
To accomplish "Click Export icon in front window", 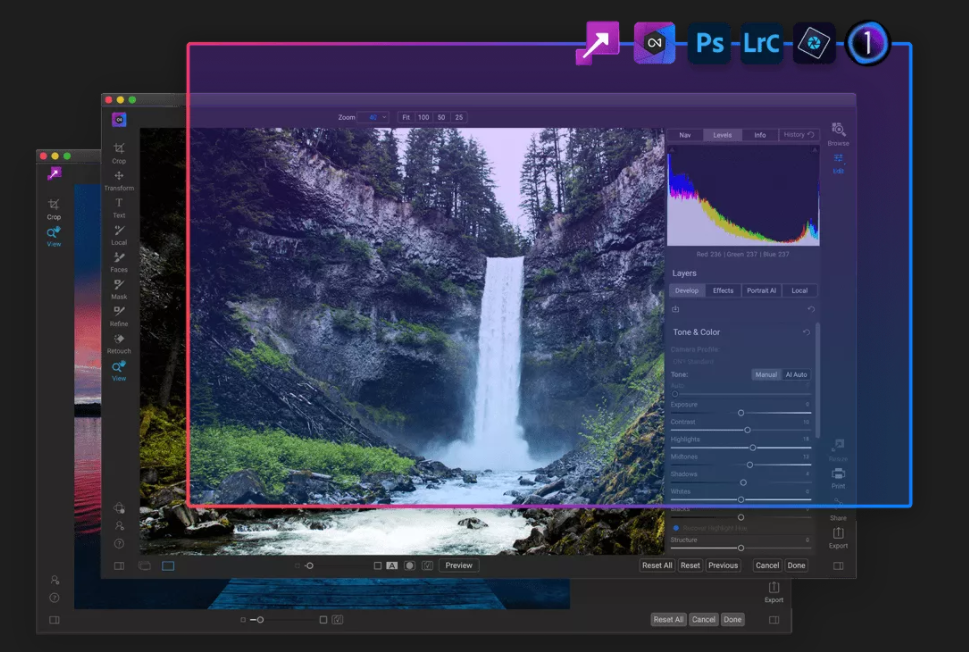I will point(838,537).
